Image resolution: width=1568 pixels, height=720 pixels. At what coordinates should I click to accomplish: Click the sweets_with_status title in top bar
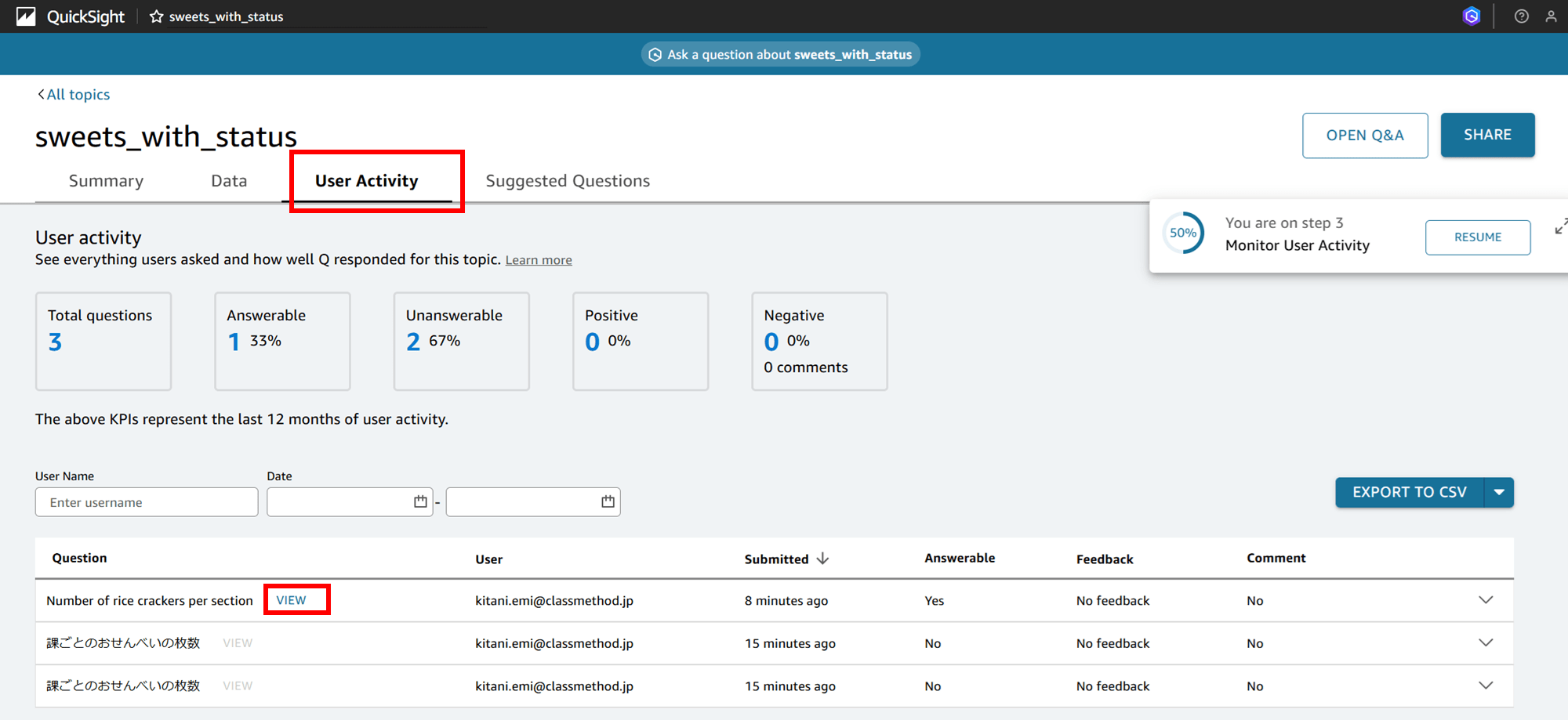point(226,16)
